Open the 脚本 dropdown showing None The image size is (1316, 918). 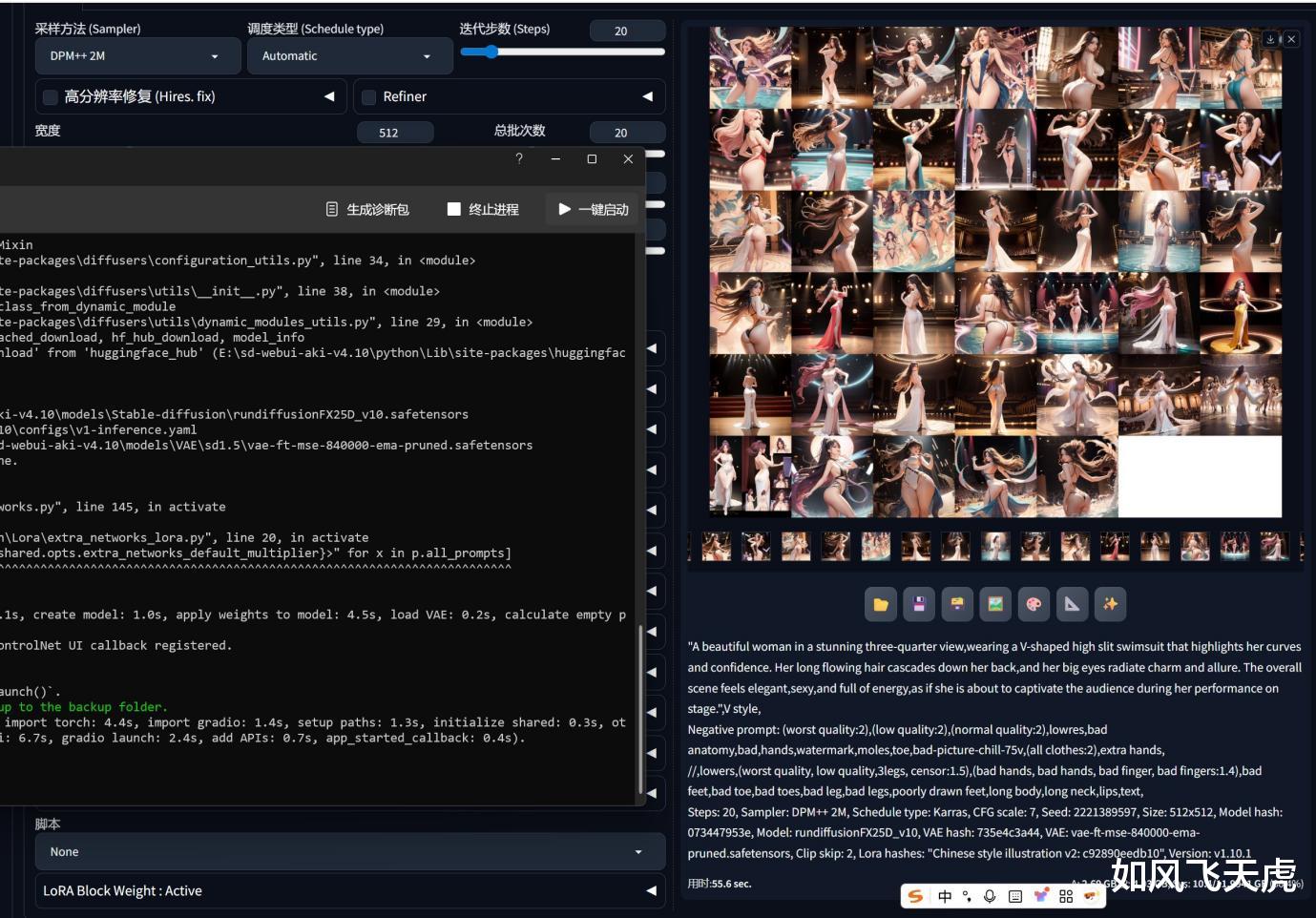(x=350, y=851)
